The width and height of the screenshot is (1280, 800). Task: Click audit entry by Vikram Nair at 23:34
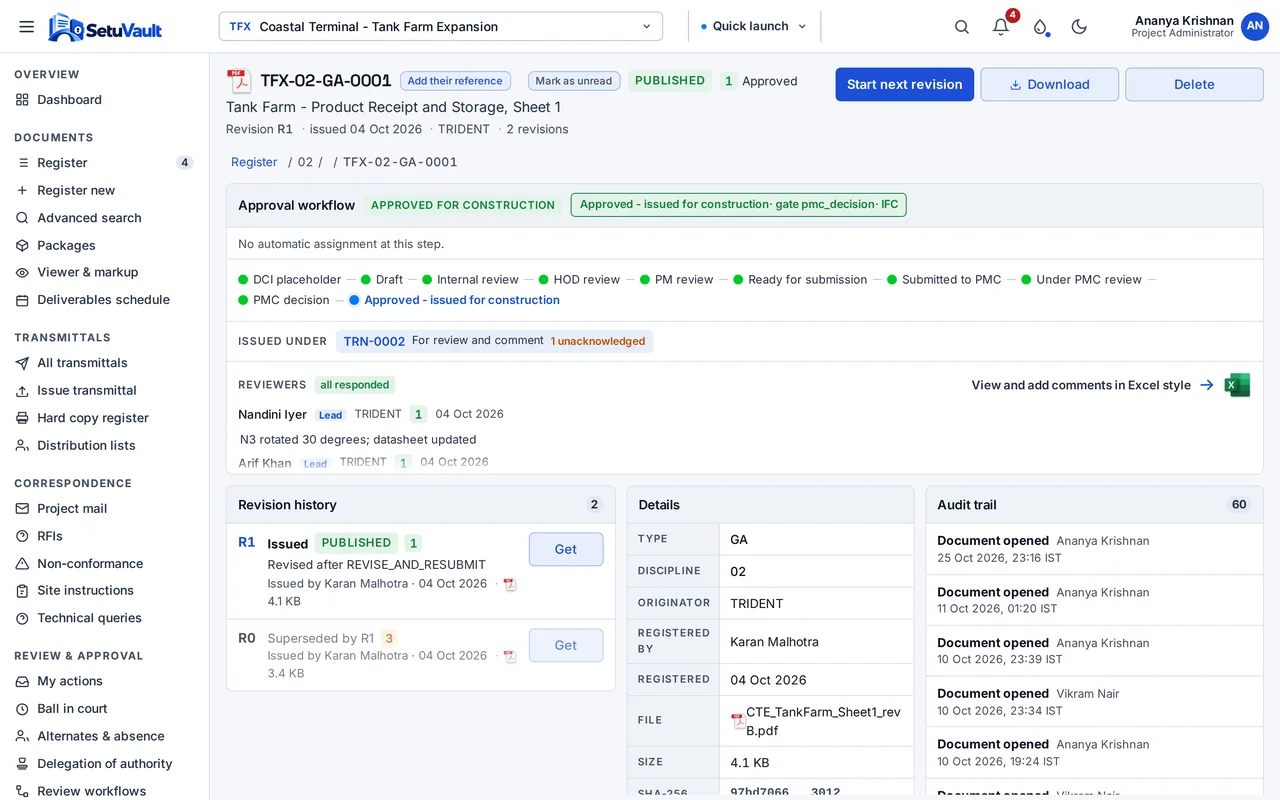pyautogui.click(x=1094, y=702)
